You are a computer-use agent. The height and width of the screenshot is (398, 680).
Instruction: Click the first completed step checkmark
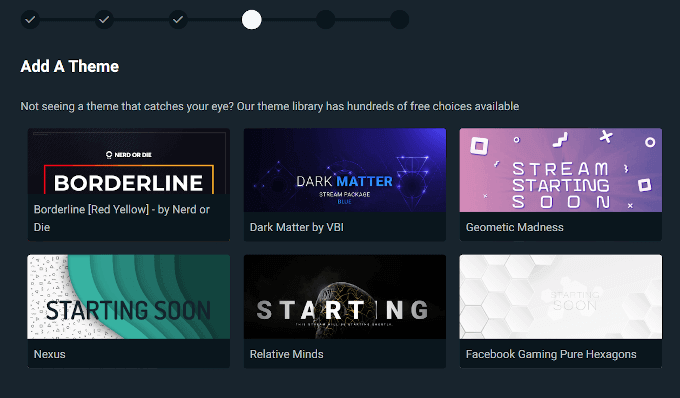click(30, 20)
